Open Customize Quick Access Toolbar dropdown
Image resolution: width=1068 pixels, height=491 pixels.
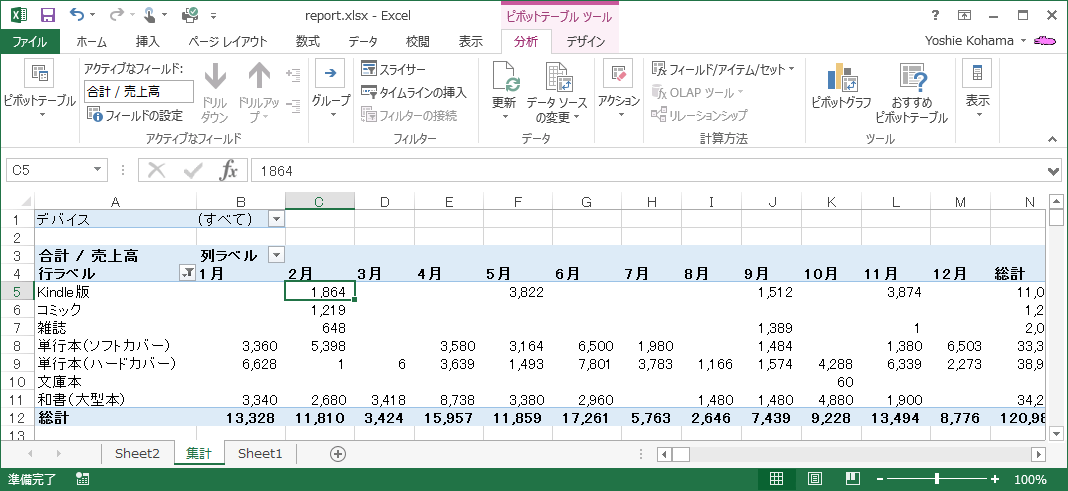point(214,15)
